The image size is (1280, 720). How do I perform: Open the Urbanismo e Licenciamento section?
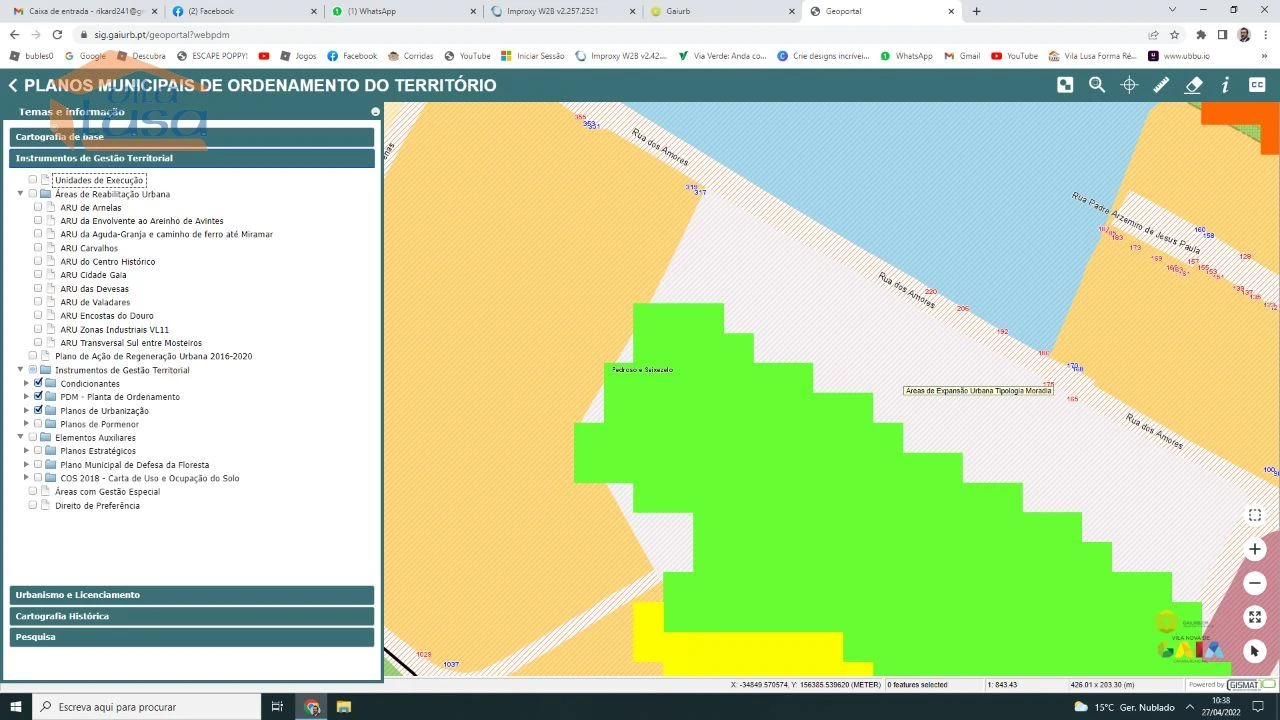pos(192,595)
